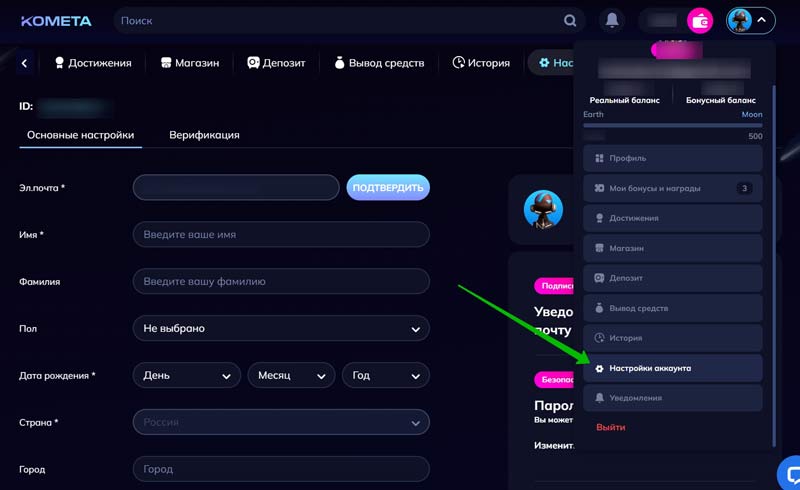The height and width of the screenshot is (490, 800).
Task: Open Вывод средств in the top navigation
Action: click(x=378, y=63)
